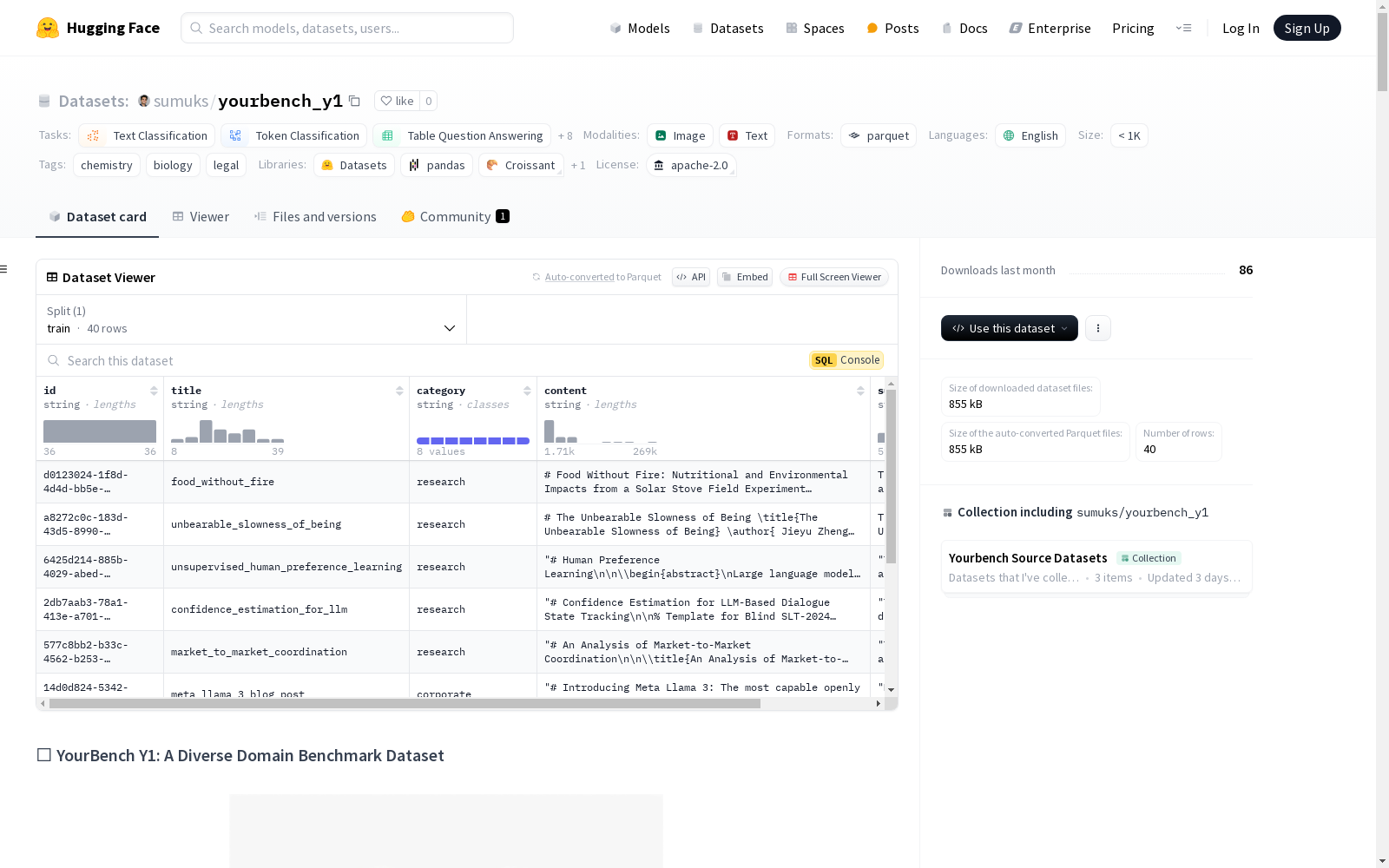
Task: Click the Hugging Face logo
Action: [98, 28]
